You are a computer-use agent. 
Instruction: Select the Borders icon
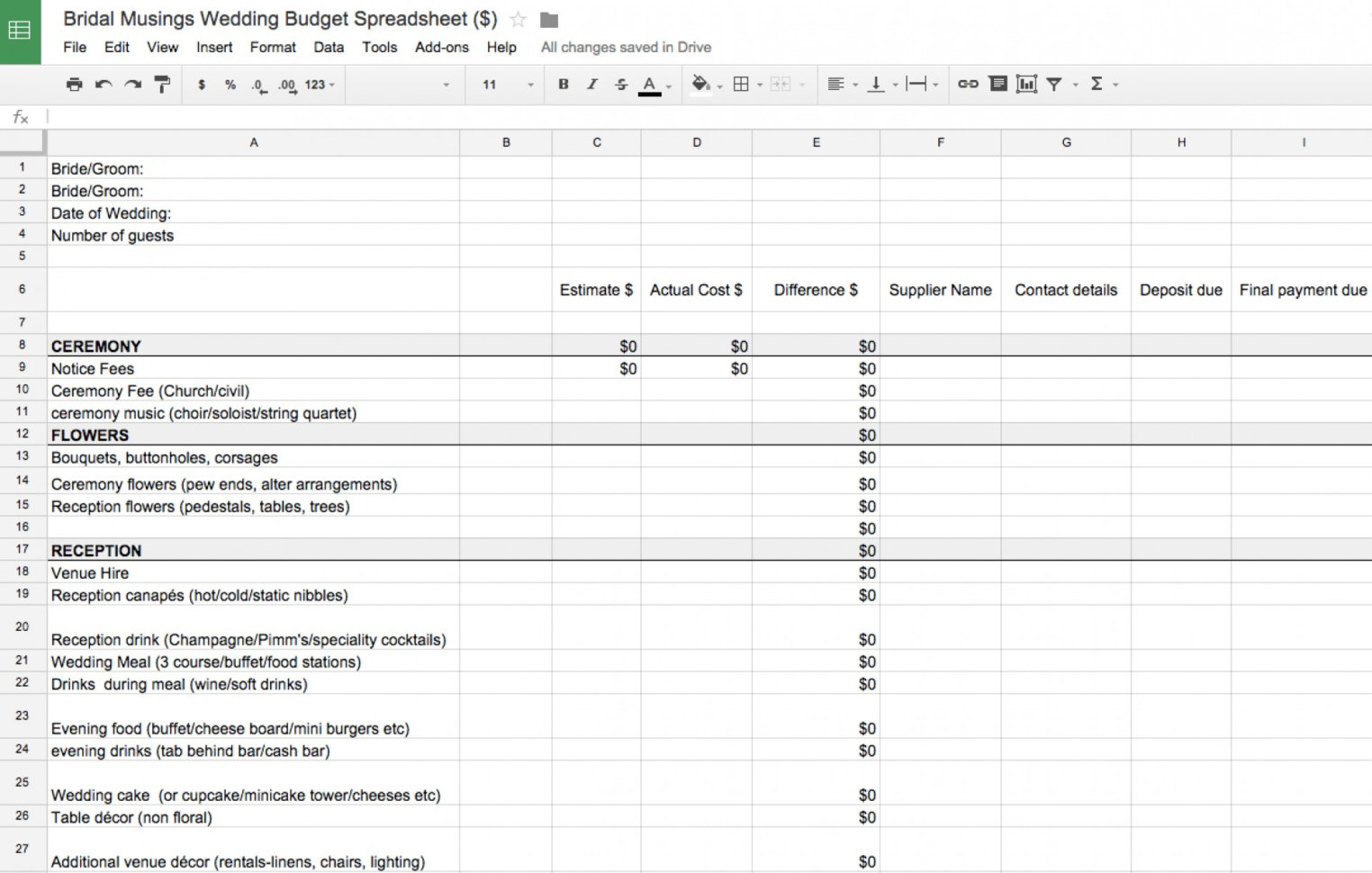(x=739, y=84)
